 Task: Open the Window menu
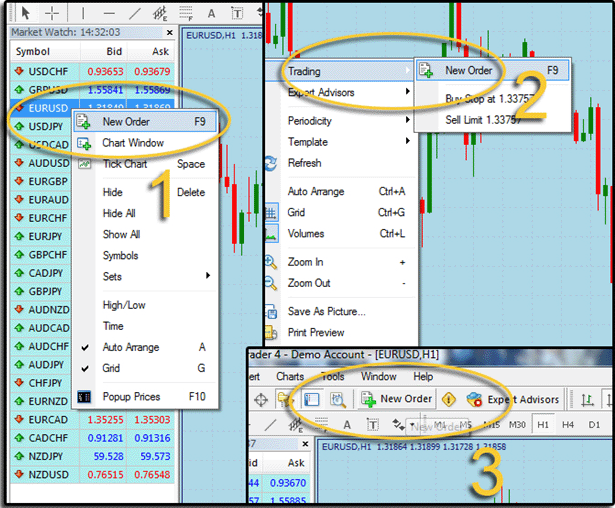[x=378, y=377]
